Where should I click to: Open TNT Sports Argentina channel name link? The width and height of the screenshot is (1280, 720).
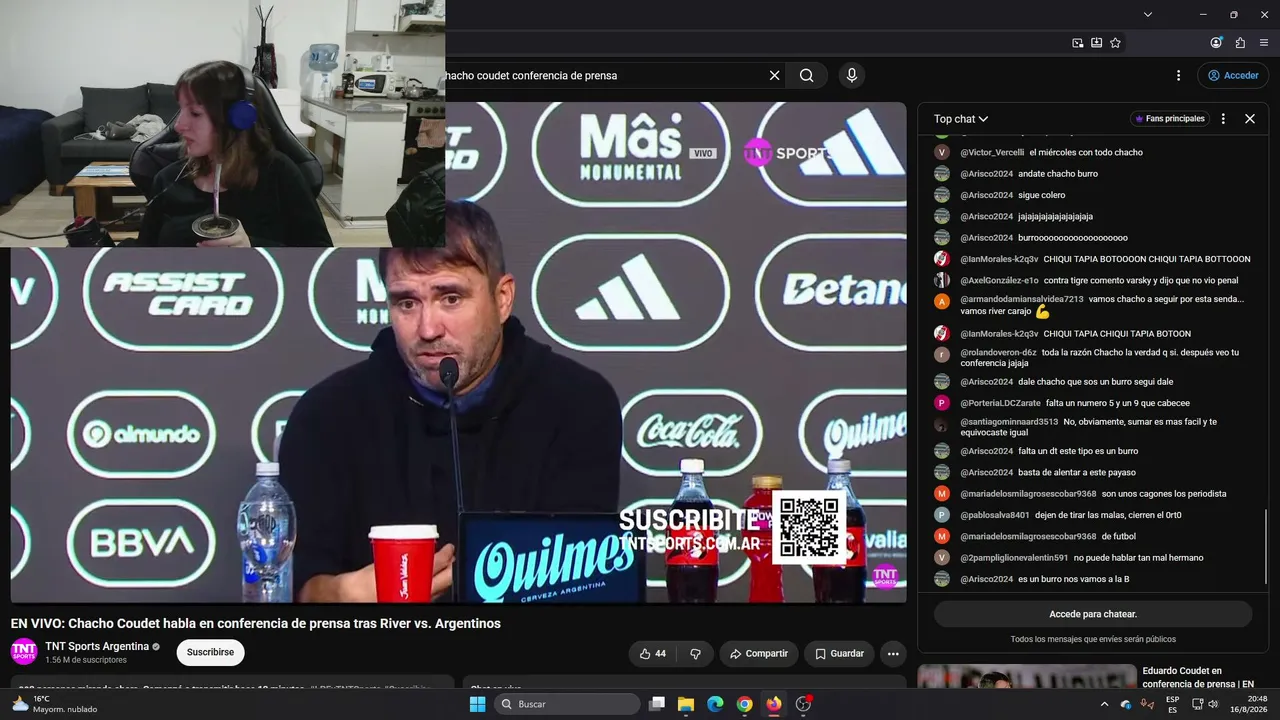pos(97,646)
